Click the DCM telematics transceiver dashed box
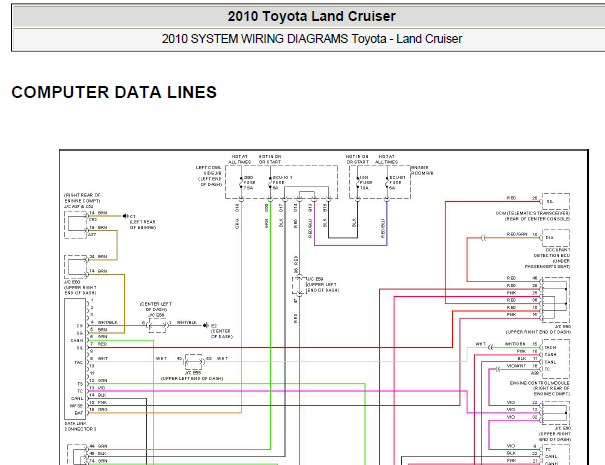 [556, 201]
